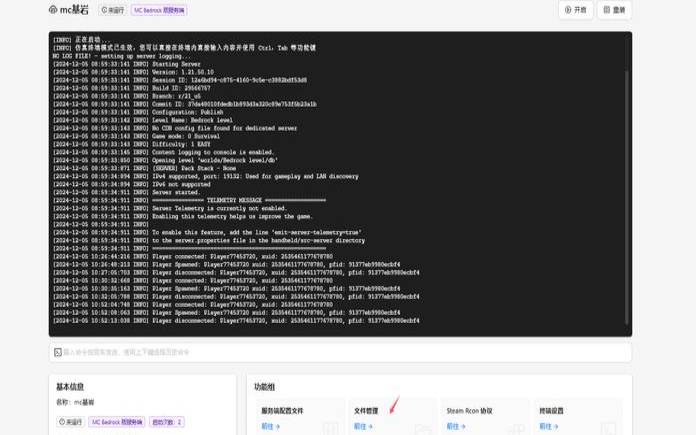The width and height of the screenshot is (696, 435).
Task: Click the 未运行 status tag in header
Action: point(112,10)
